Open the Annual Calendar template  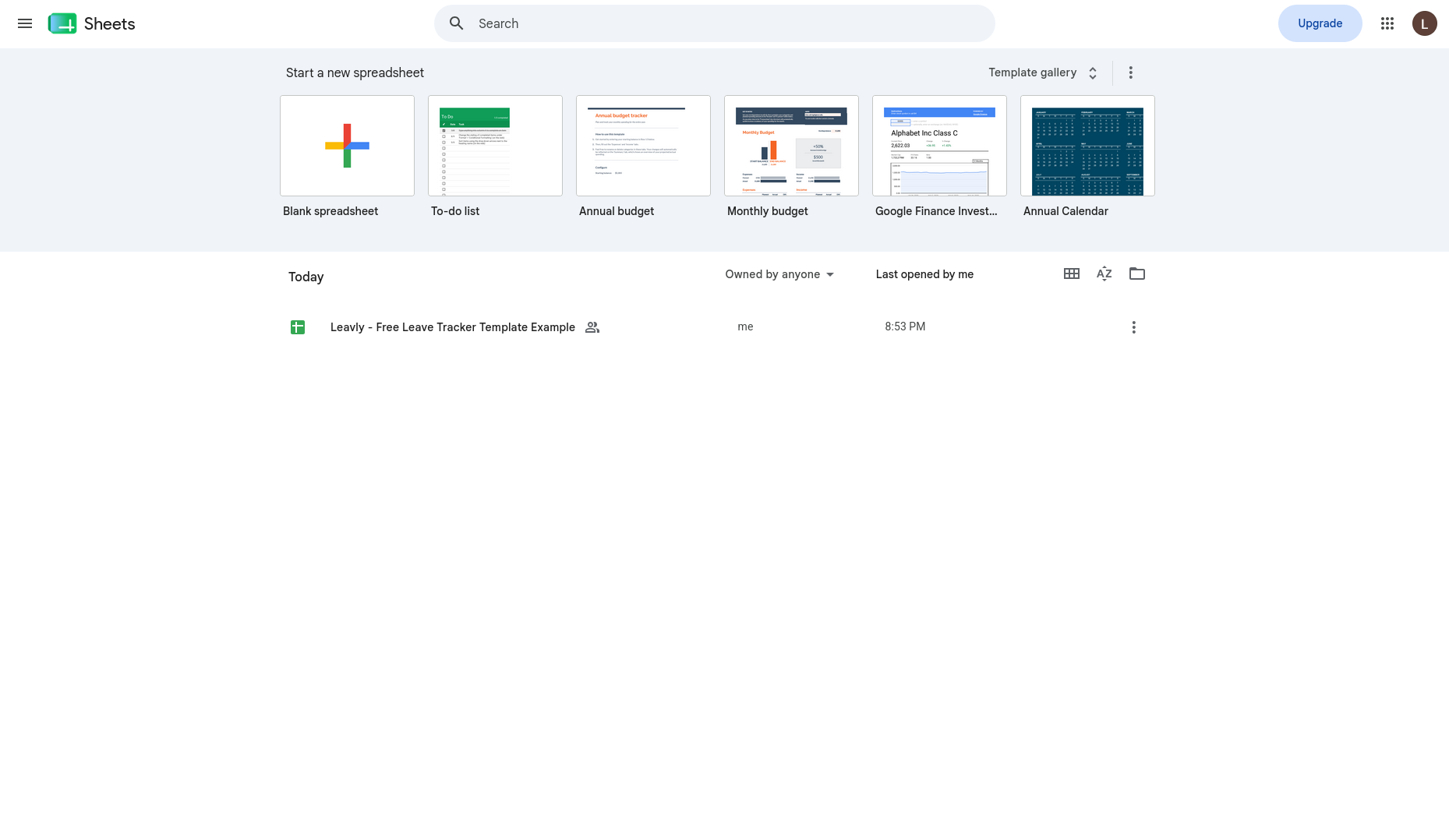[x=1087, y=146]
